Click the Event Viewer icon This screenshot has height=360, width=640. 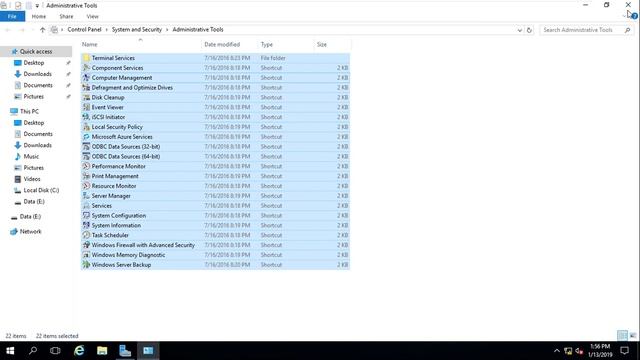tap(86, 107)
